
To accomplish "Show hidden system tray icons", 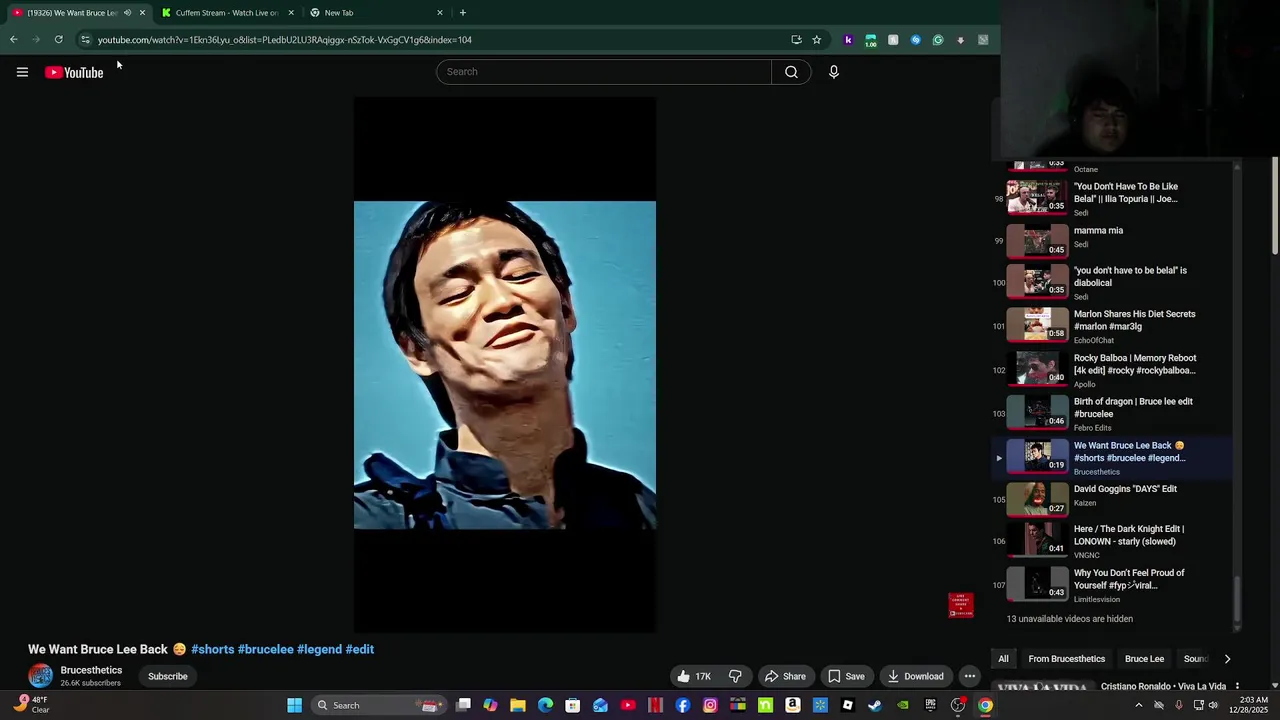I will (1138, 705).
